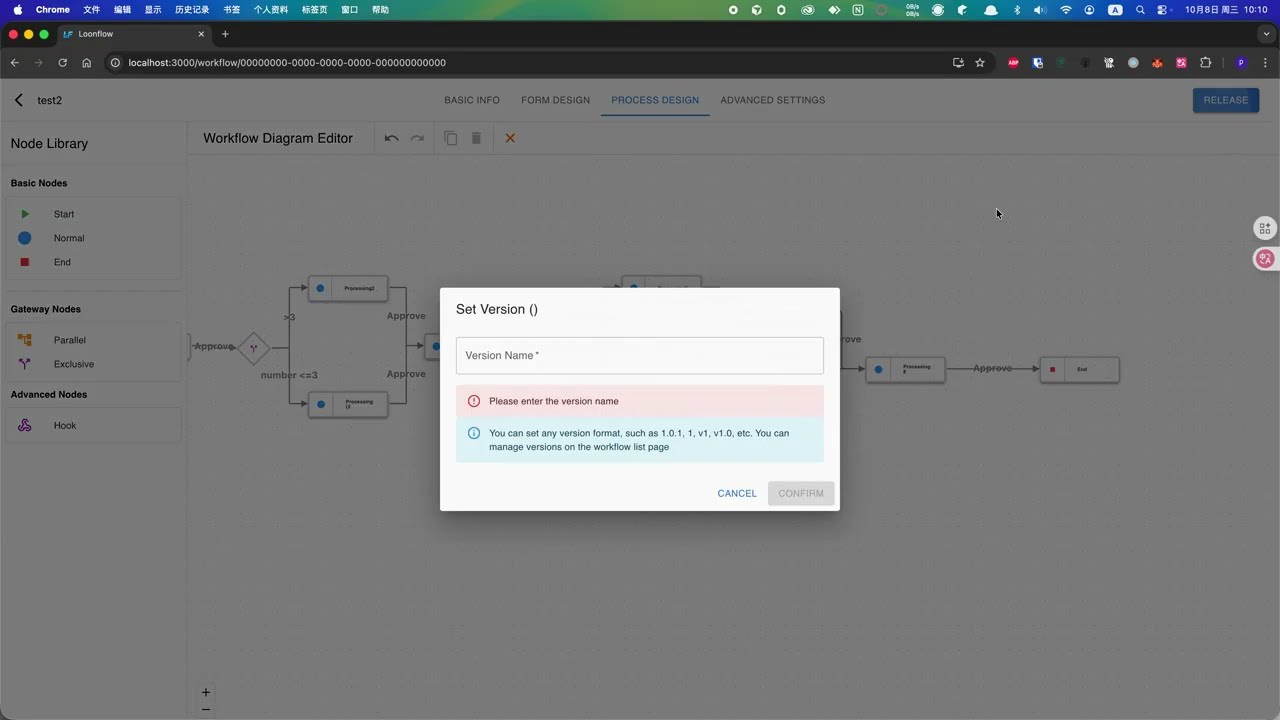This screenshot has height=720, width=1280.
Task: Click the redo icon in diagram editor
Action: point(418,138)
